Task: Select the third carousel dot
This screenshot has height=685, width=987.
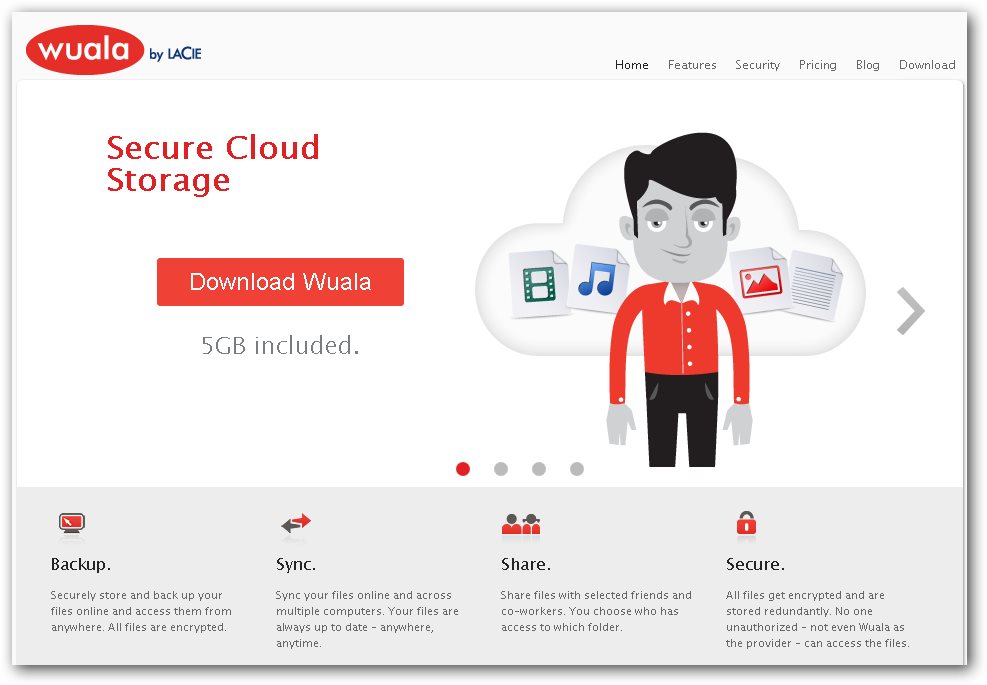Action: coord(539,469)
